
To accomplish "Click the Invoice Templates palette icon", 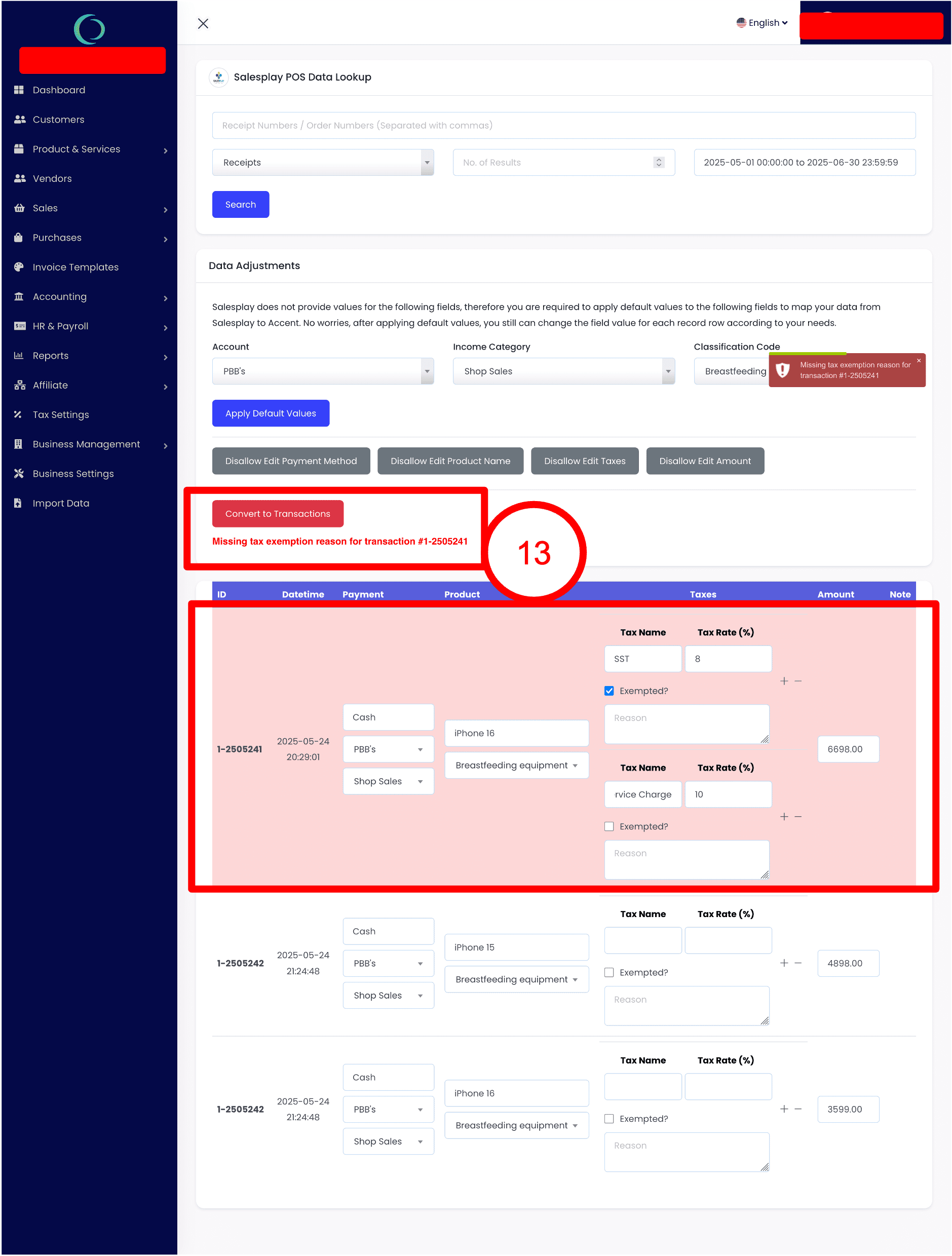I will coord(19,267).
